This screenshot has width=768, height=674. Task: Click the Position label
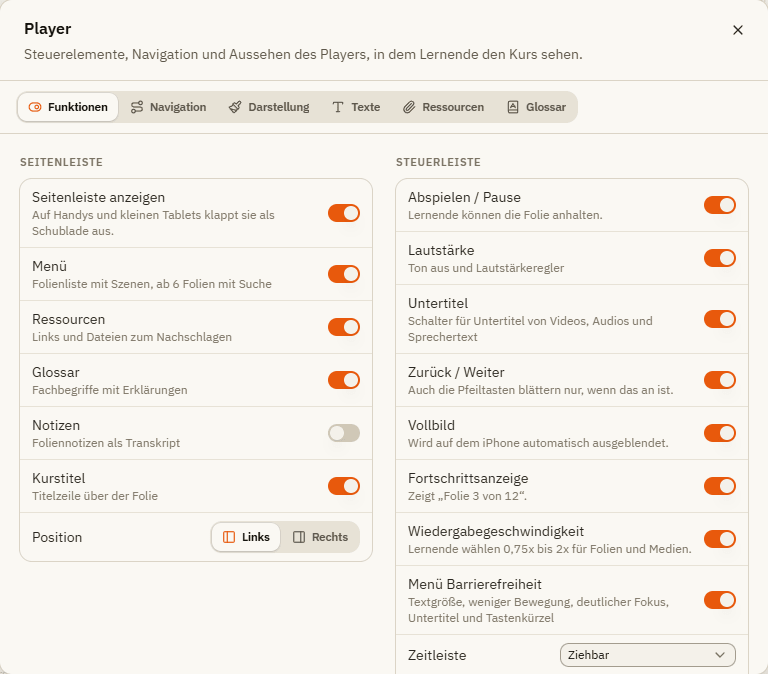click(57, 537)
